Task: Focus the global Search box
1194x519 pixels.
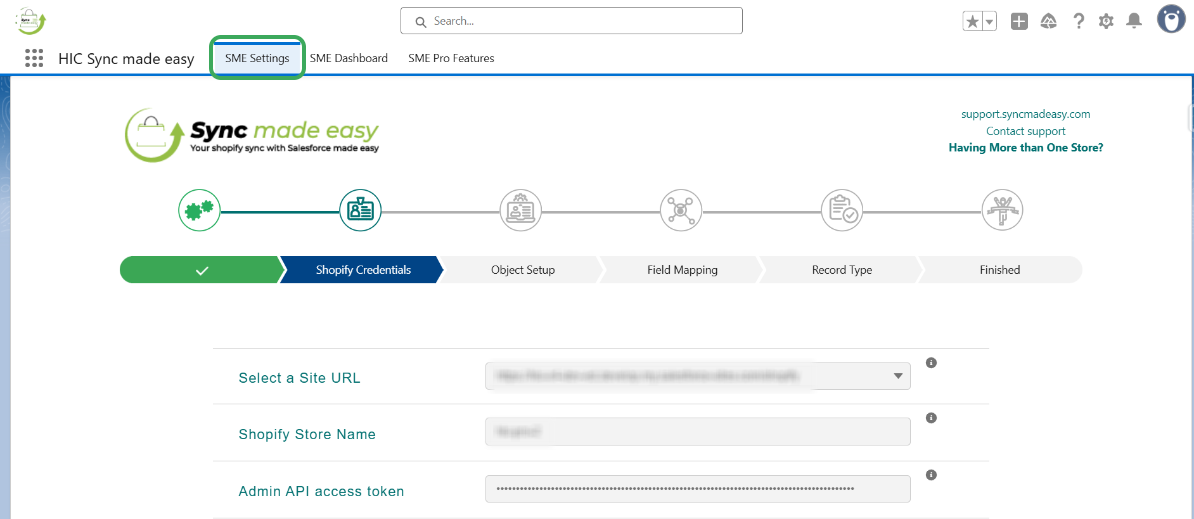Action: [x=571, y=21]
